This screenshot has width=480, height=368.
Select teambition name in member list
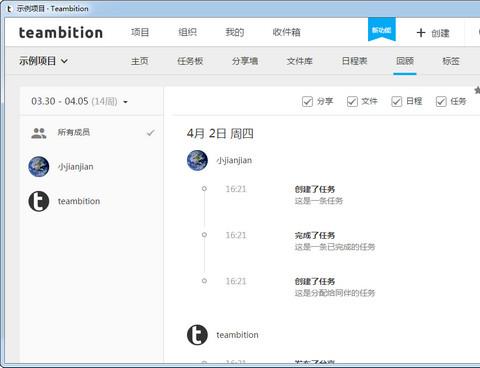point(79,201)
